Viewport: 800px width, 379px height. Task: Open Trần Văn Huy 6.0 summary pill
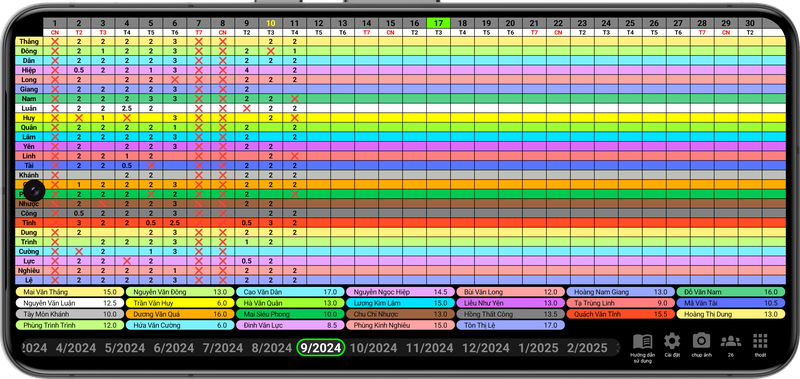point(180,303)
